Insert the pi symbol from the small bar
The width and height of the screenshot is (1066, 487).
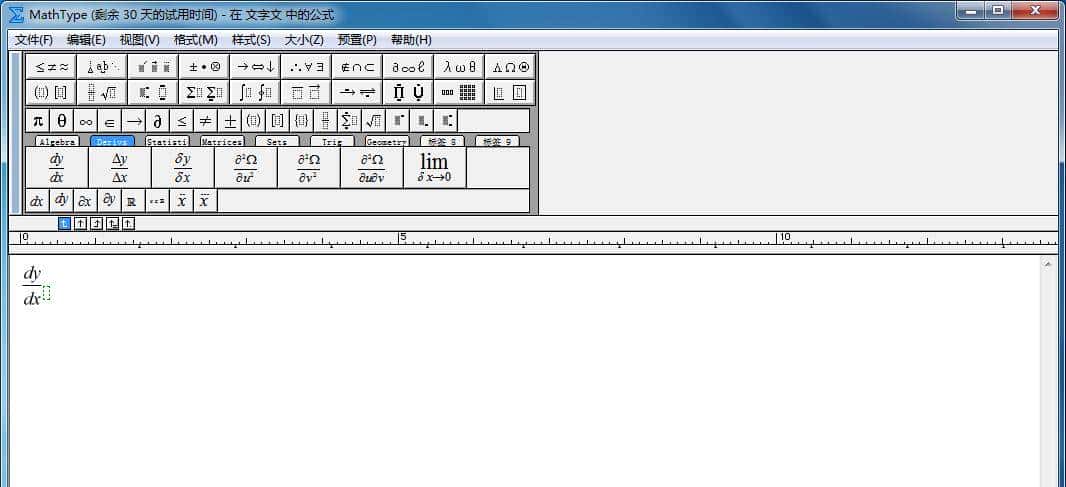pyautogui.click(x=38, y=121)
